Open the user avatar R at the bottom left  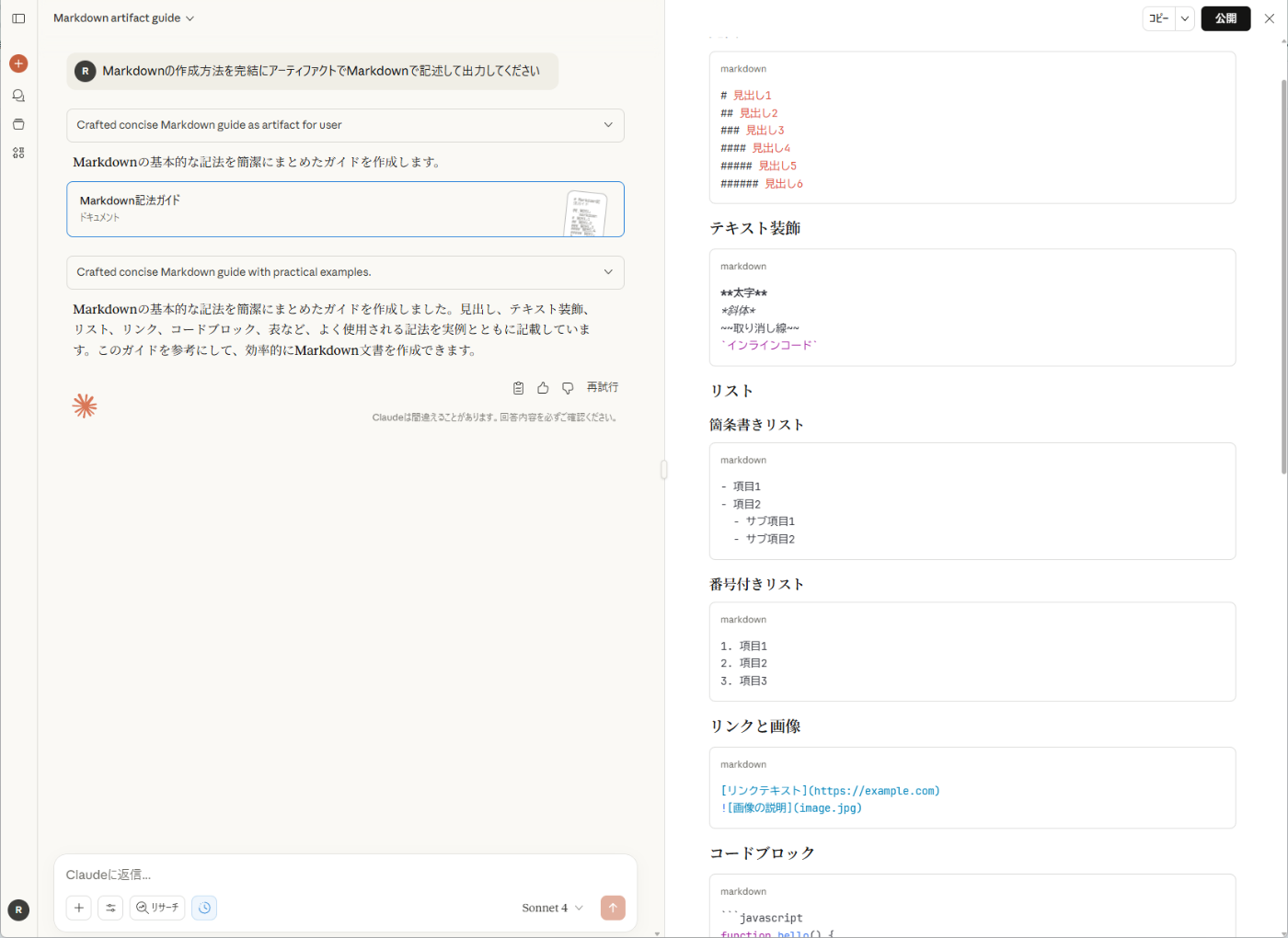coord(18,910)
